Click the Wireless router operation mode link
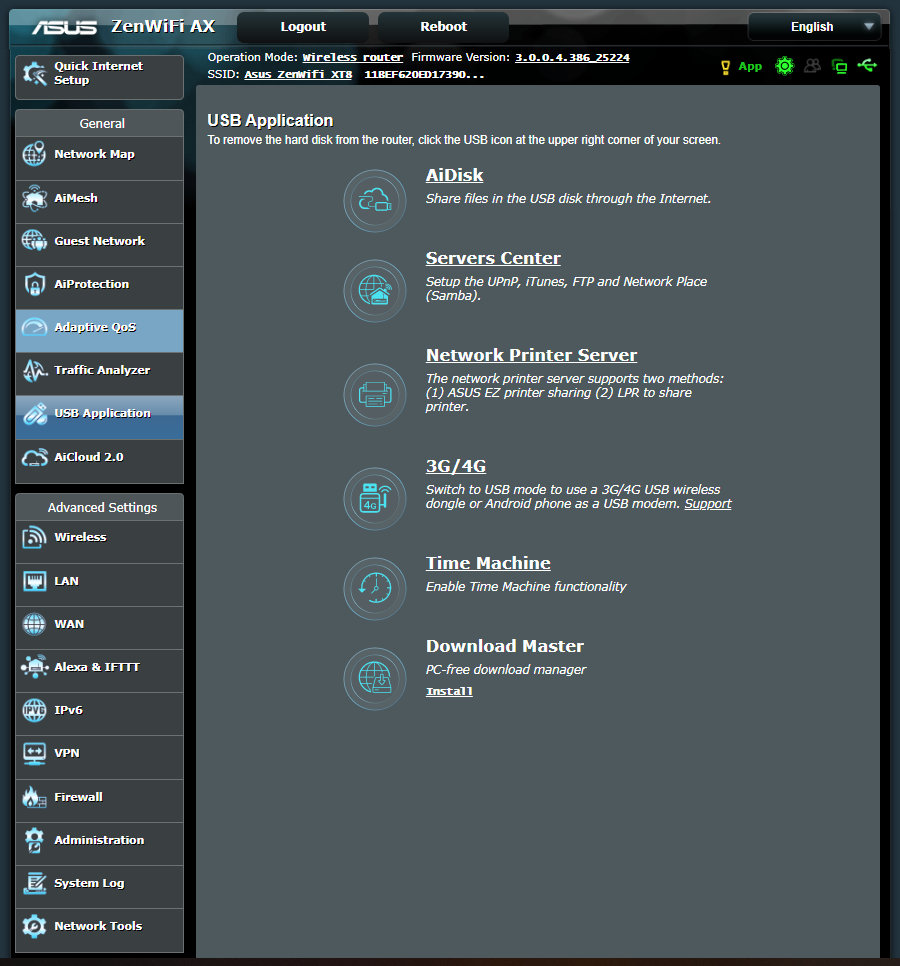Viewport: 900px width, 966px height. pos(352,57)
